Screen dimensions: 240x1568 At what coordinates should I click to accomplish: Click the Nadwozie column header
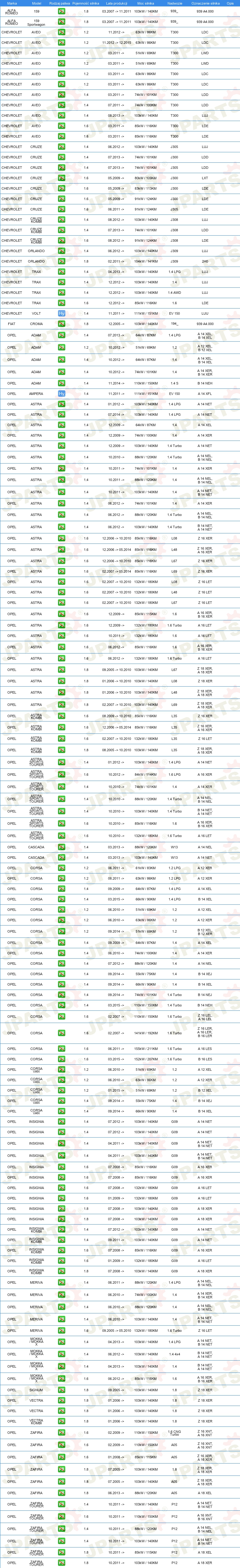click(174, 3)
